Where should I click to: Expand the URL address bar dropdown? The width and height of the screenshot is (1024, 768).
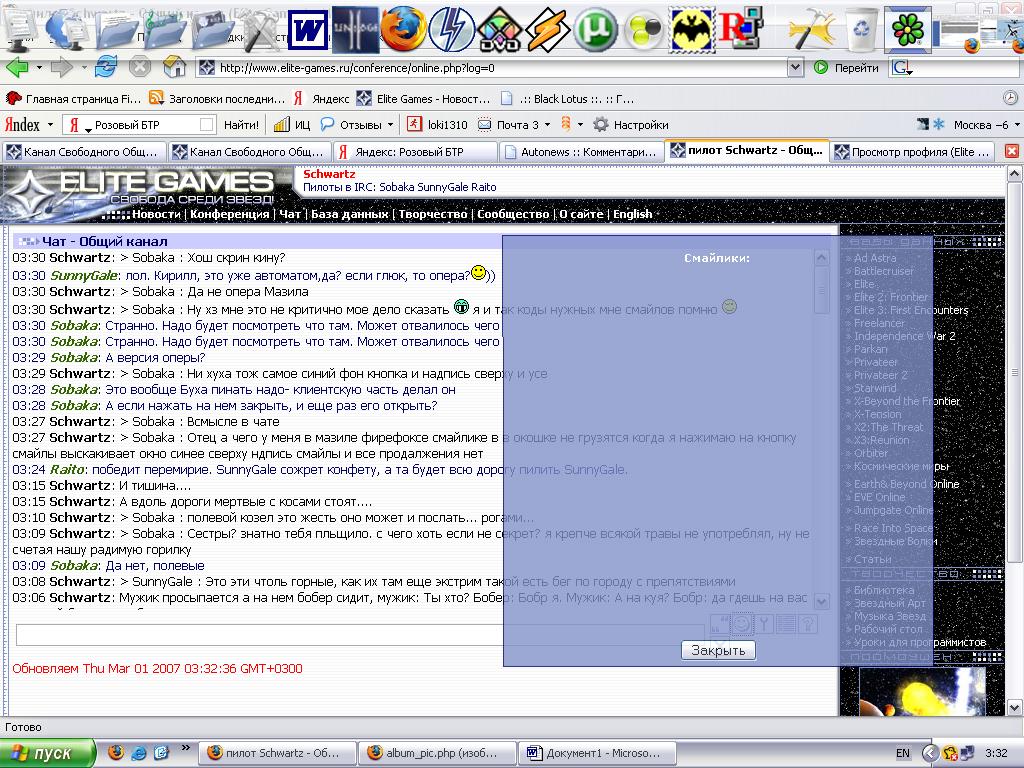pos(796,68)
